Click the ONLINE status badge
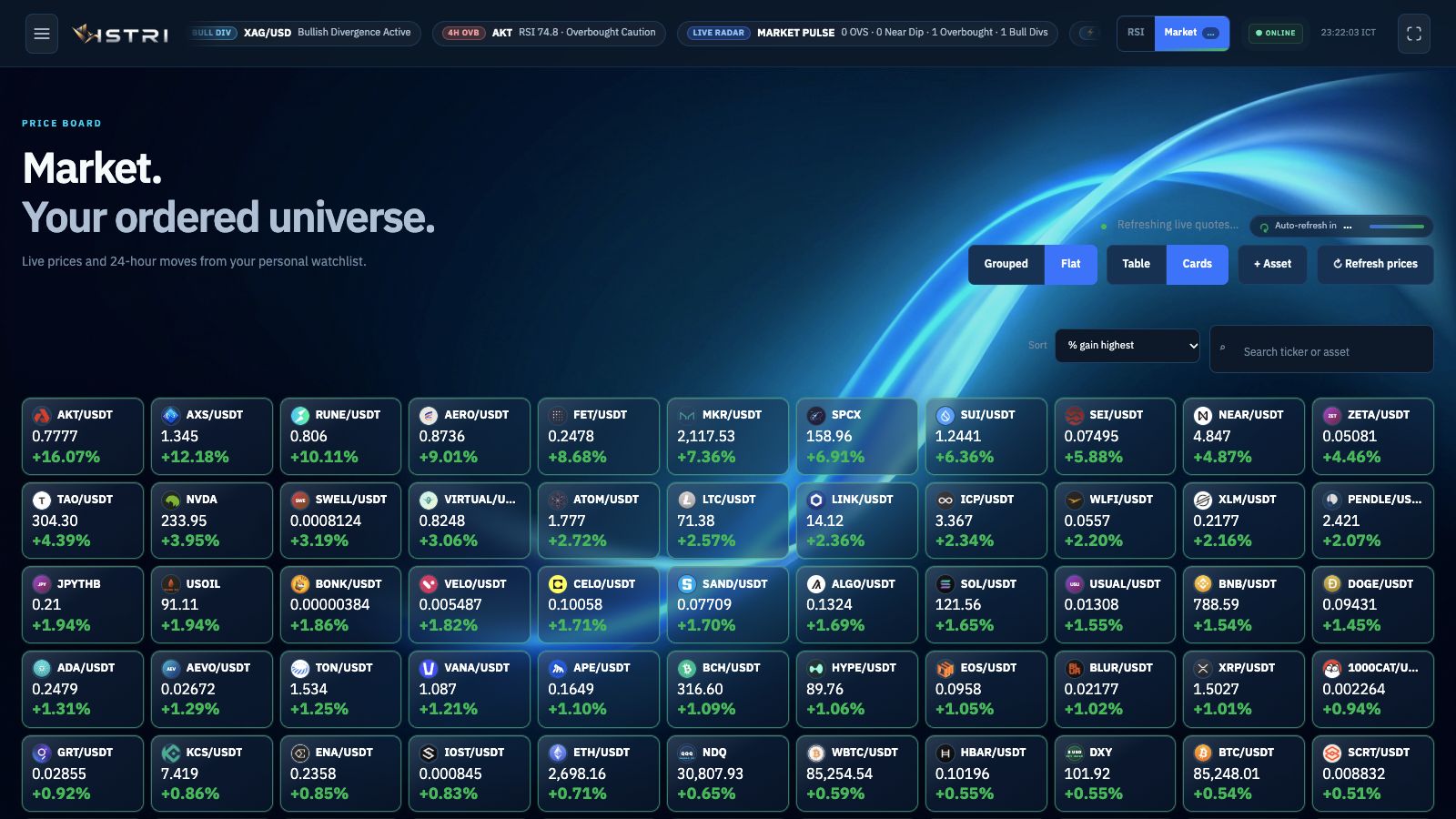Screen dimensions: 1456x819 [1275, 33]
